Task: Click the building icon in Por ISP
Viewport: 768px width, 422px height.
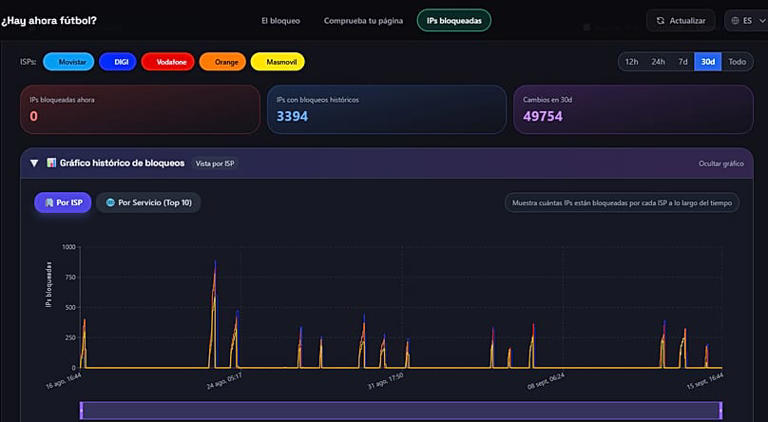Action: coord(49,203)
